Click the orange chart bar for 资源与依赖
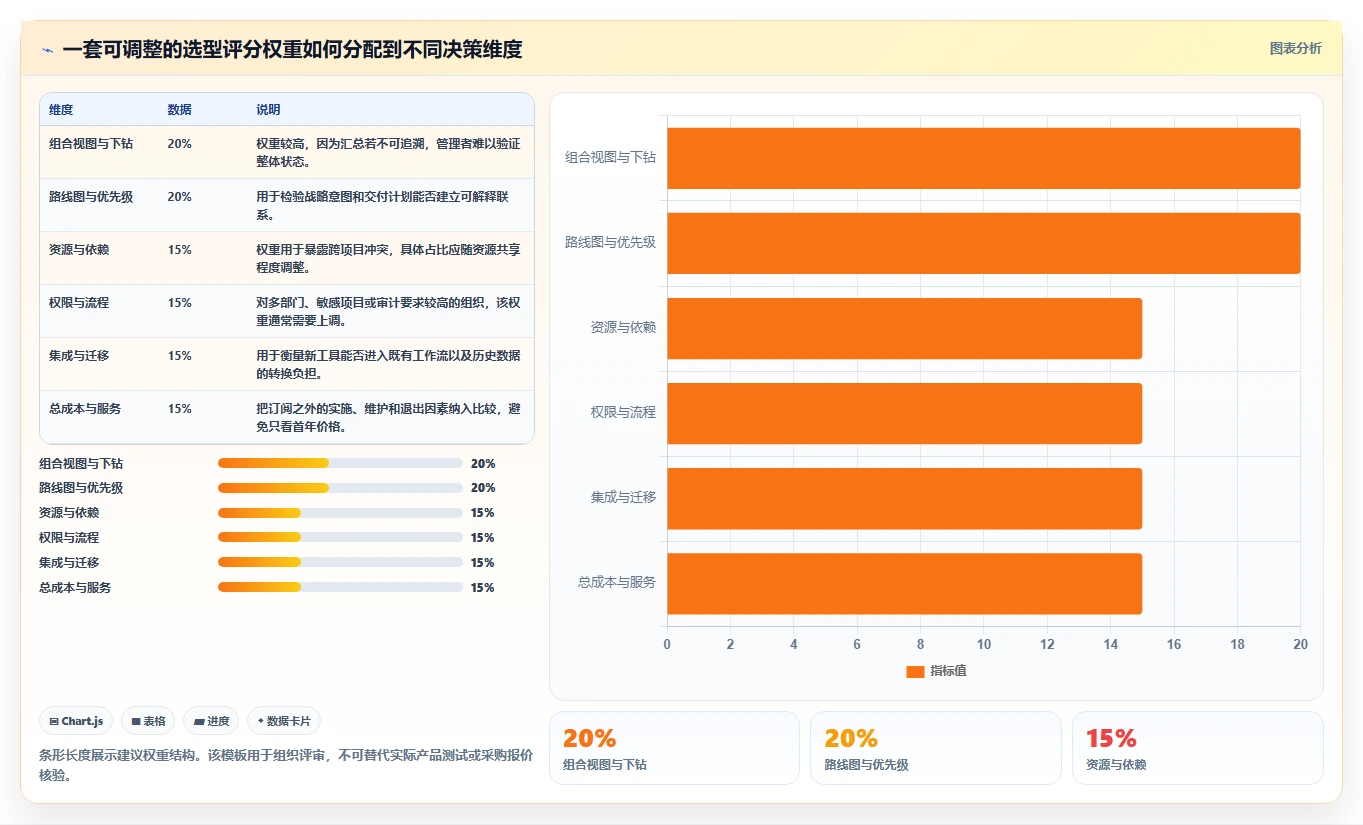Image resolution: width=1363 pixels, height=825 pixels. pos(905,328)
